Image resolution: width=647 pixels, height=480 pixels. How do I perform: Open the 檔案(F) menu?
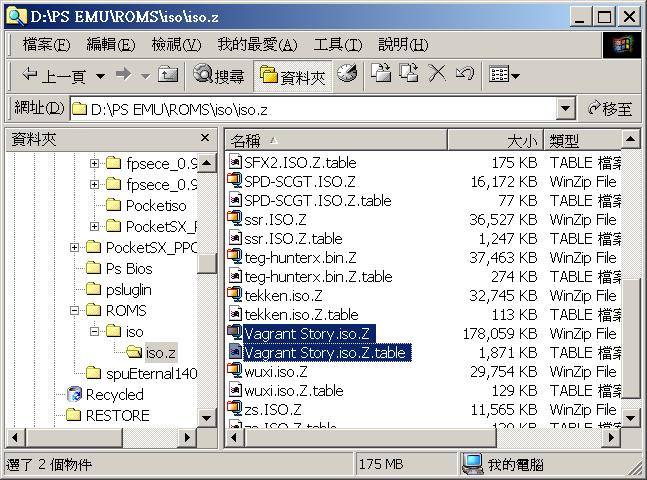click(46, 44)
